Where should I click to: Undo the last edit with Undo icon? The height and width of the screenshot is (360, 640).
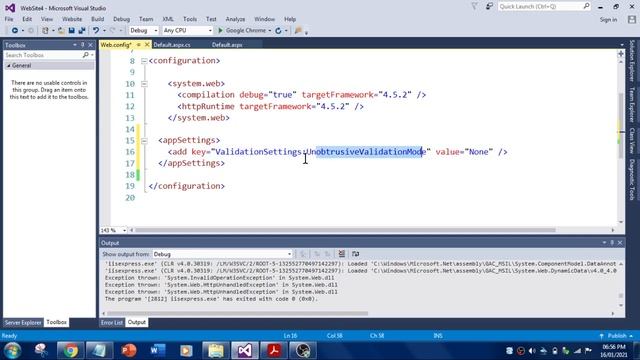[96, 31]
